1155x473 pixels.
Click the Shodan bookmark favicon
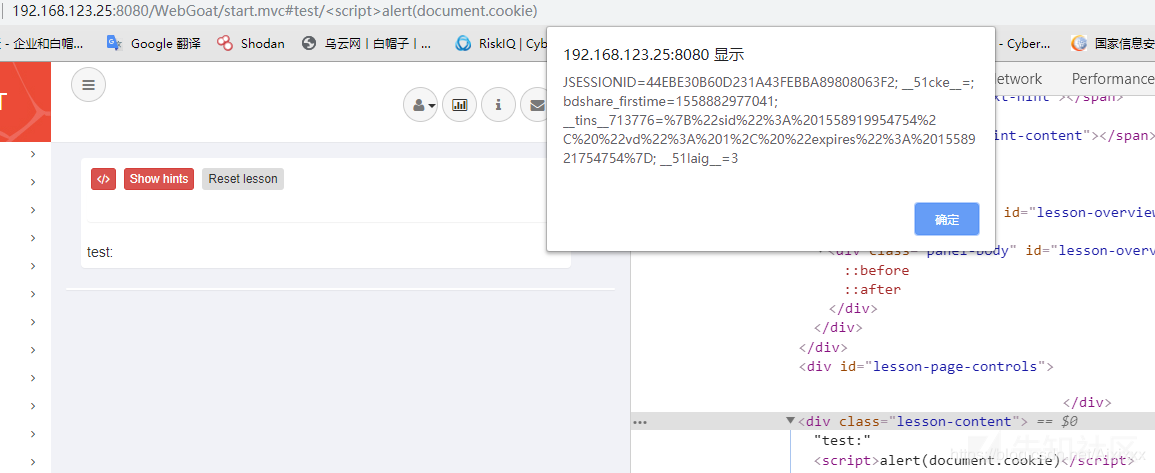tap(225, 43)
